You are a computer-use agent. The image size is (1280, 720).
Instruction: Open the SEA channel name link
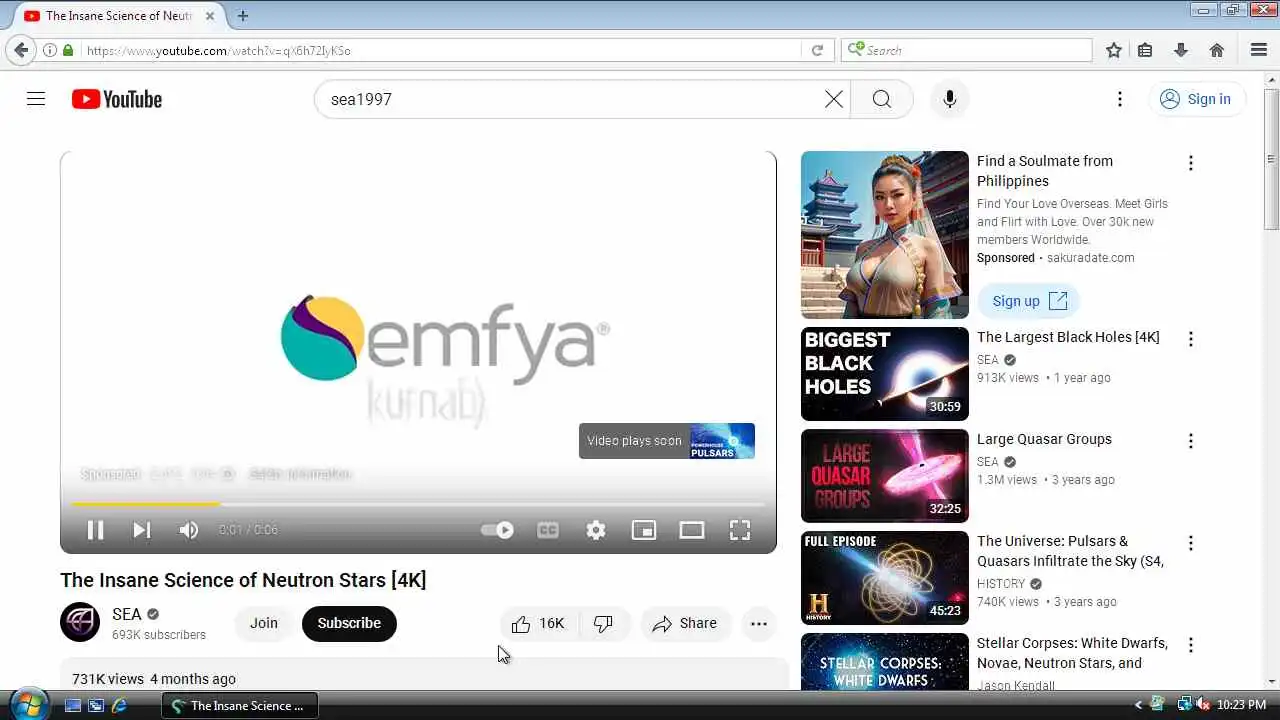click(x=127, y=614)
